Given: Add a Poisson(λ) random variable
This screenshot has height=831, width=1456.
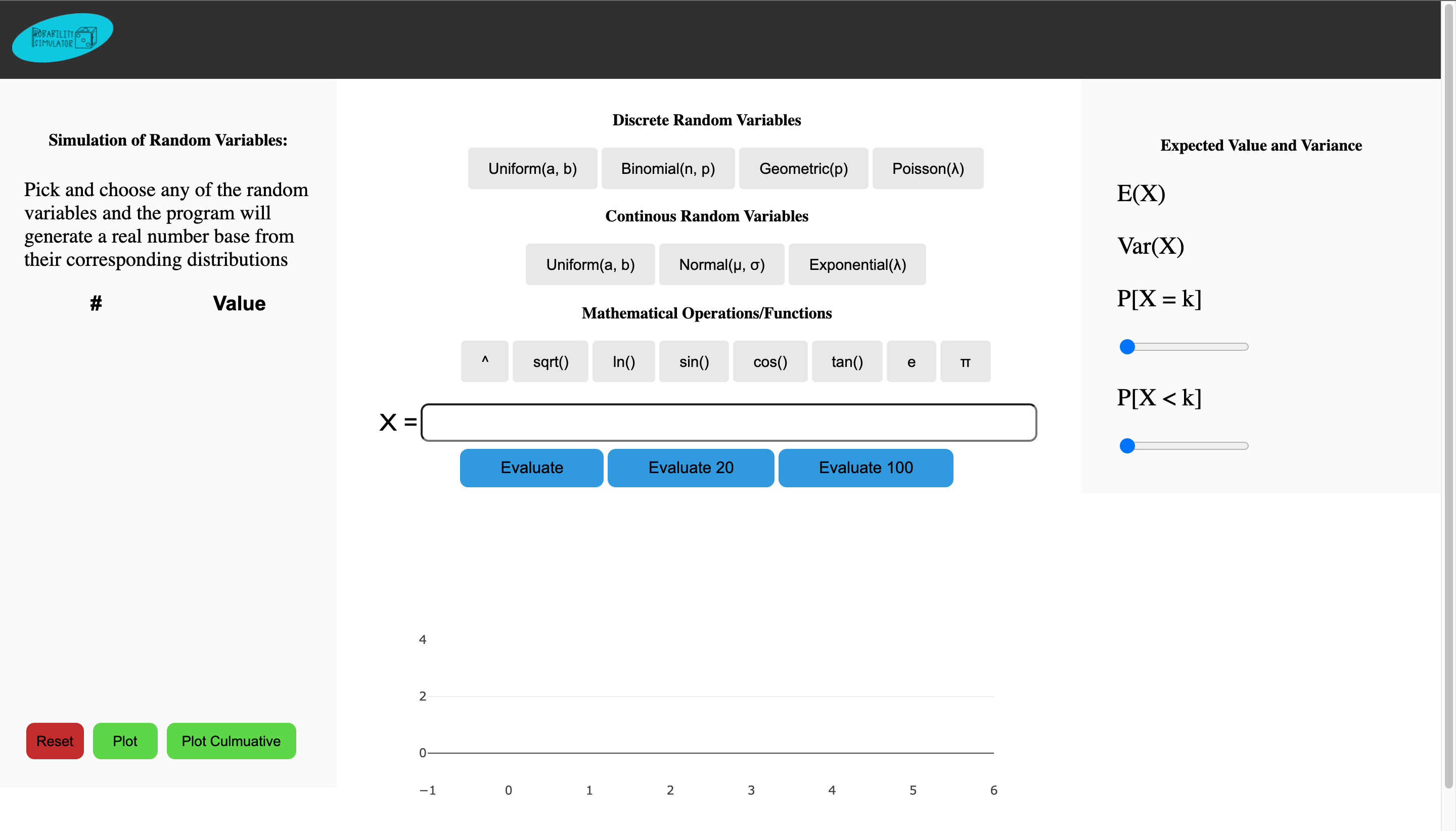Looking at the screenshot, I should (928, 168).
